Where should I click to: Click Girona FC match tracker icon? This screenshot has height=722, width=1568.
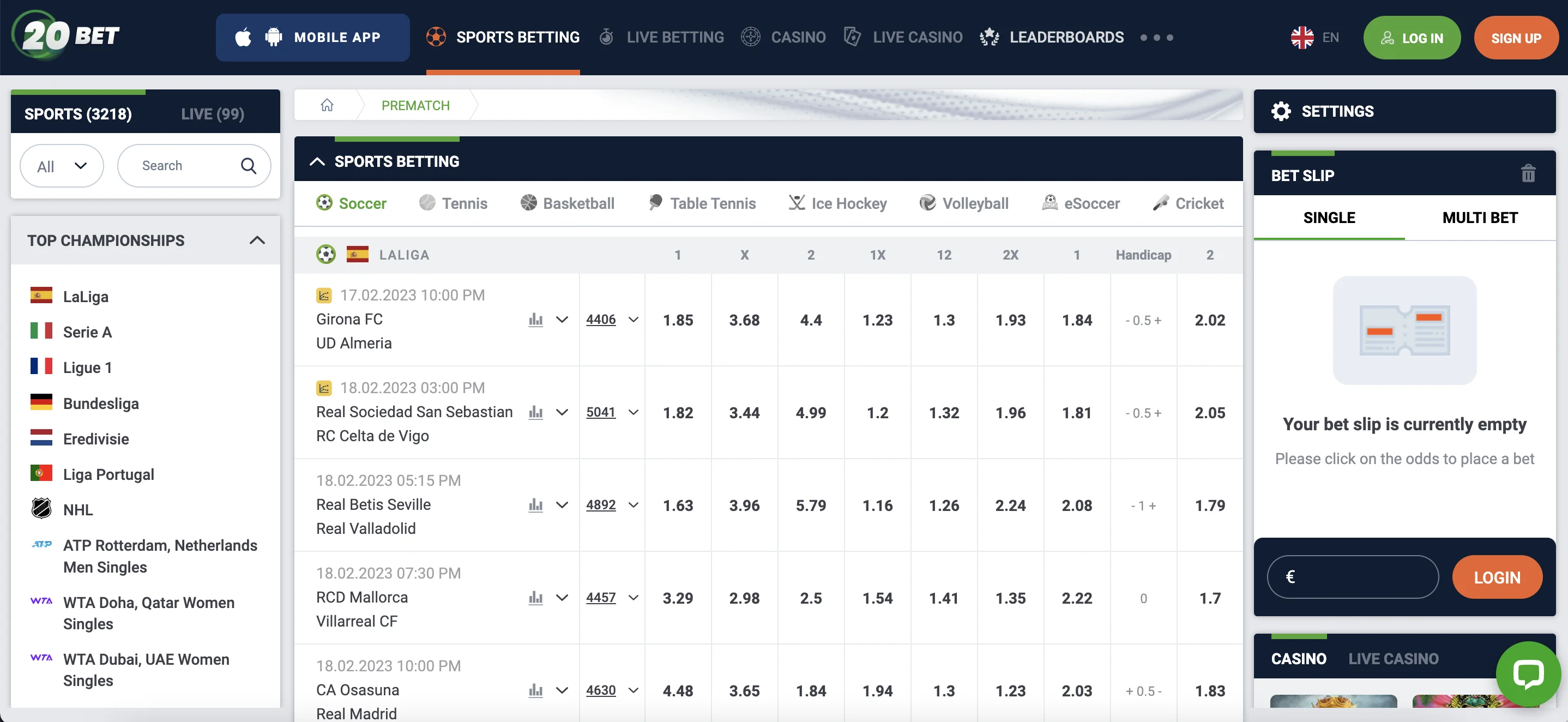tap(324, 295)
